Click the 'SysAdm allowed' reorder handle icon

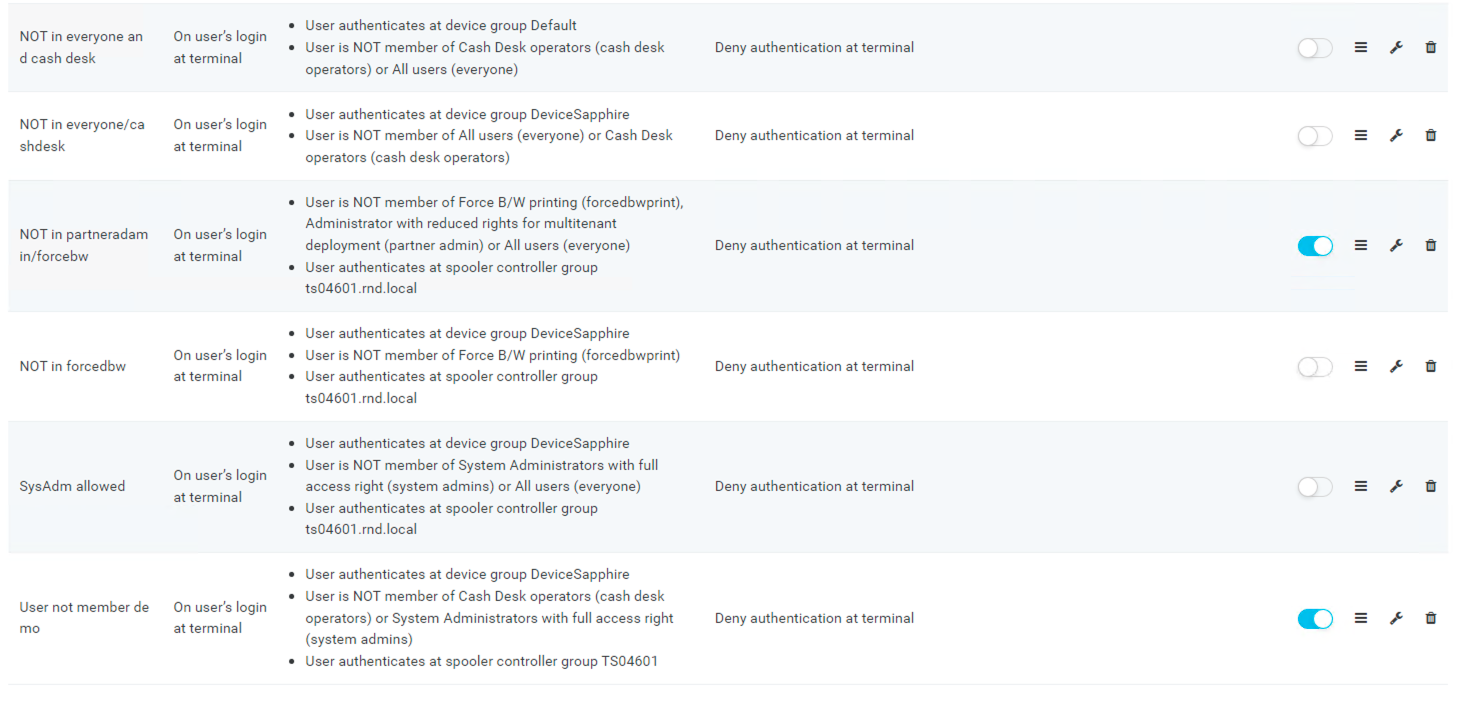(x=1360, y=487)
